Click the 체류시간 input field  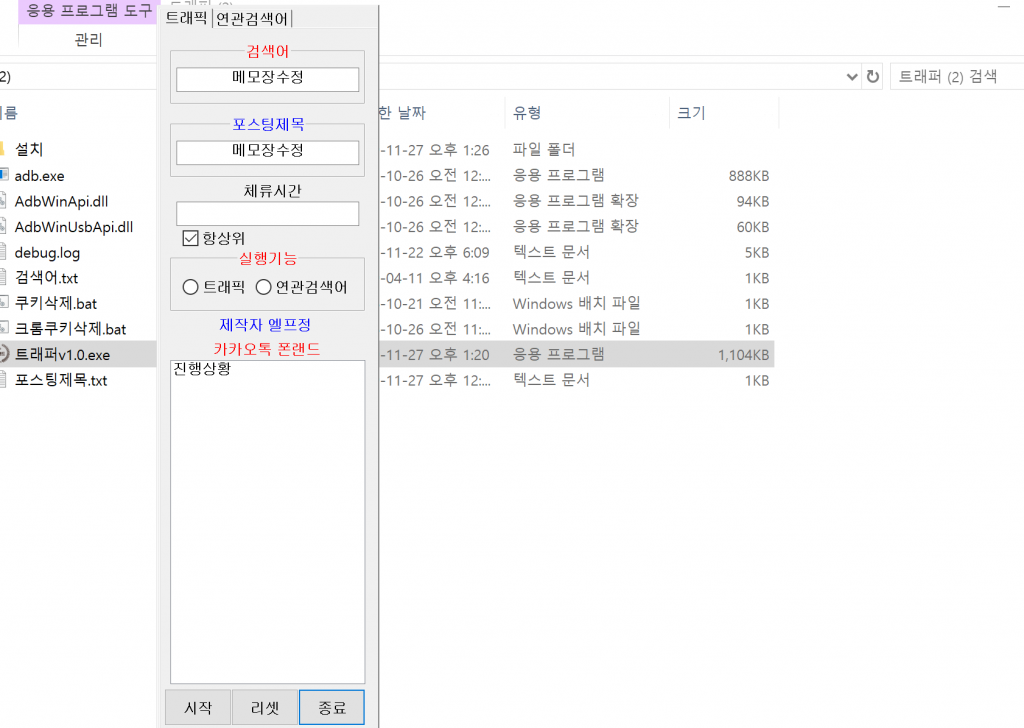tap(267, 214)
